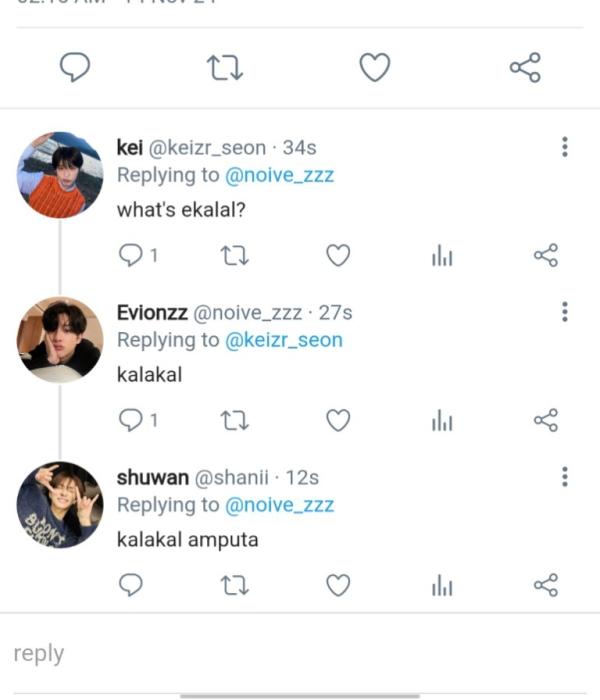Image resolution: width=600 pixels, height=700 pixels.
Task: Retweet the main tweet
Action: click(x=225, y=68)
